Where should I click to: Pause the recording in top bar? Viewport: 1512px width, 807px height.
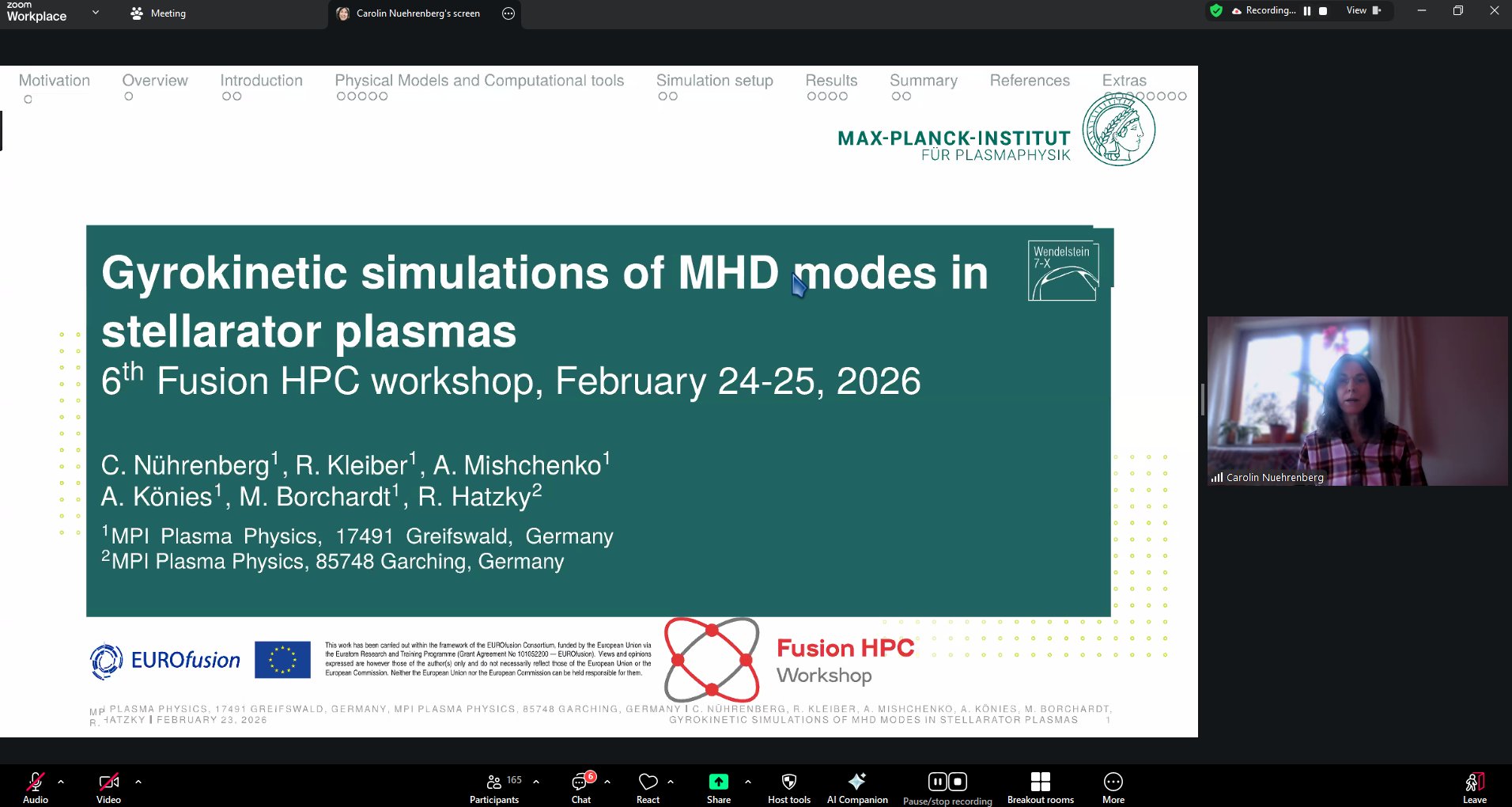click(x=1307, y=11)
